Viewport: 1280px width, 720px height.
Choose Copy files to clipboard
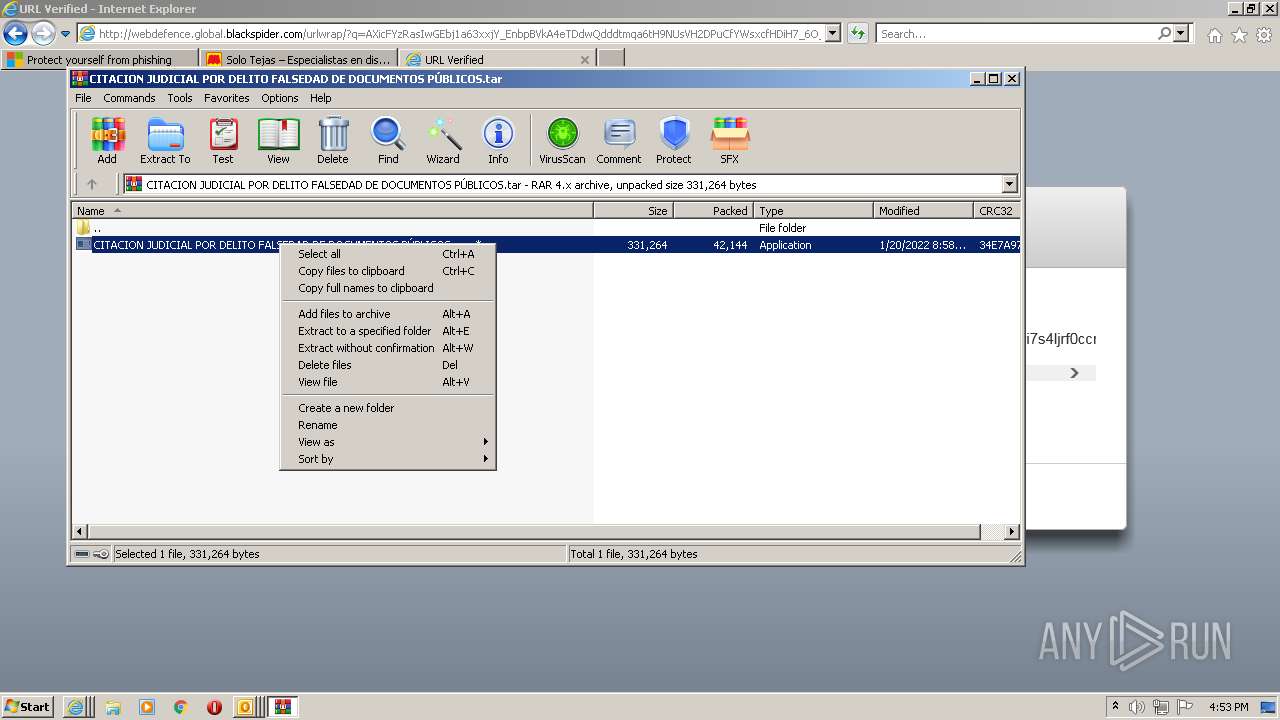tap(388, 271)
